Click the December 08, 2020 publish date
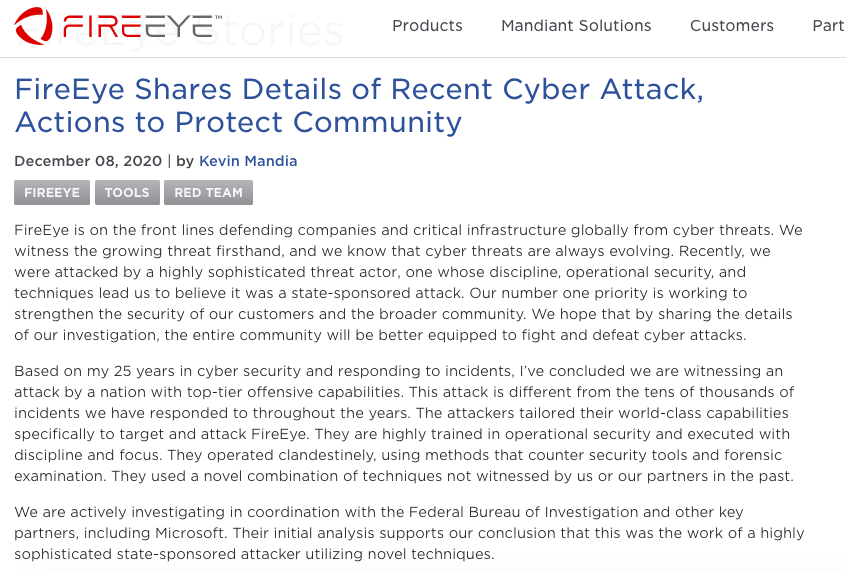 pos(87,161)
